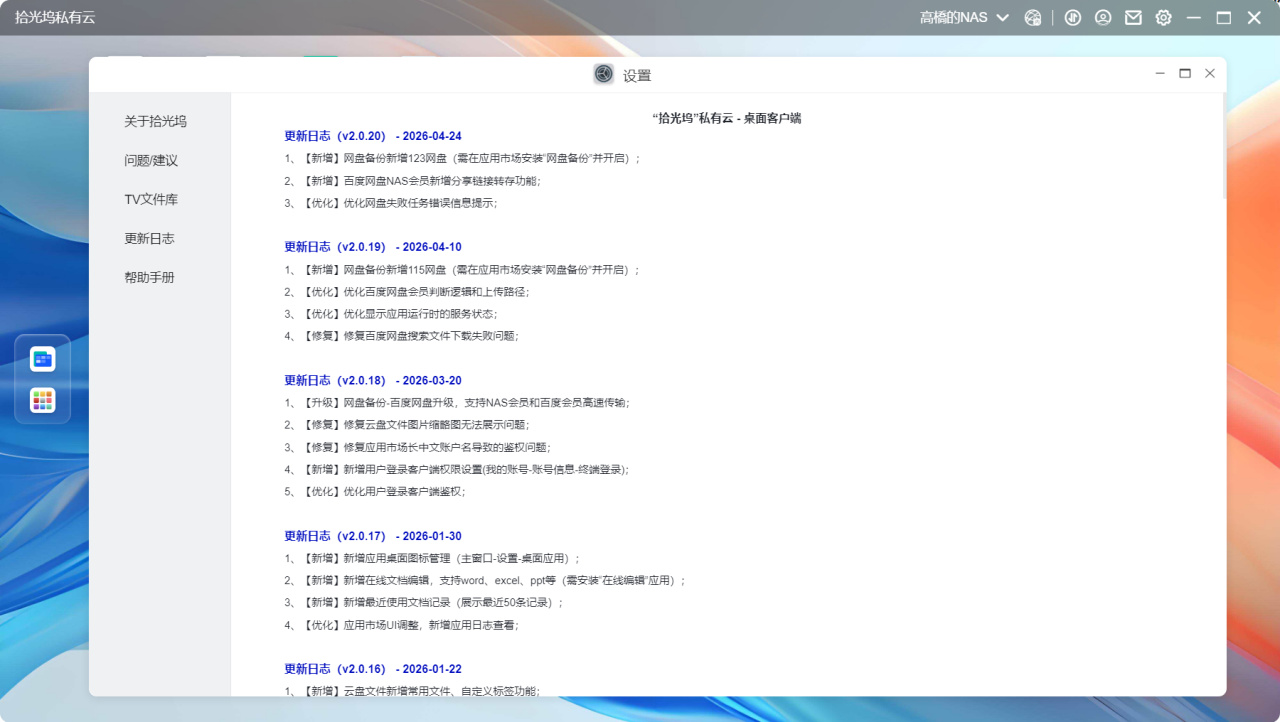
Task: Click the 网盘备份新增123网盘 changelog line
Action: click(x=462, y=158)
